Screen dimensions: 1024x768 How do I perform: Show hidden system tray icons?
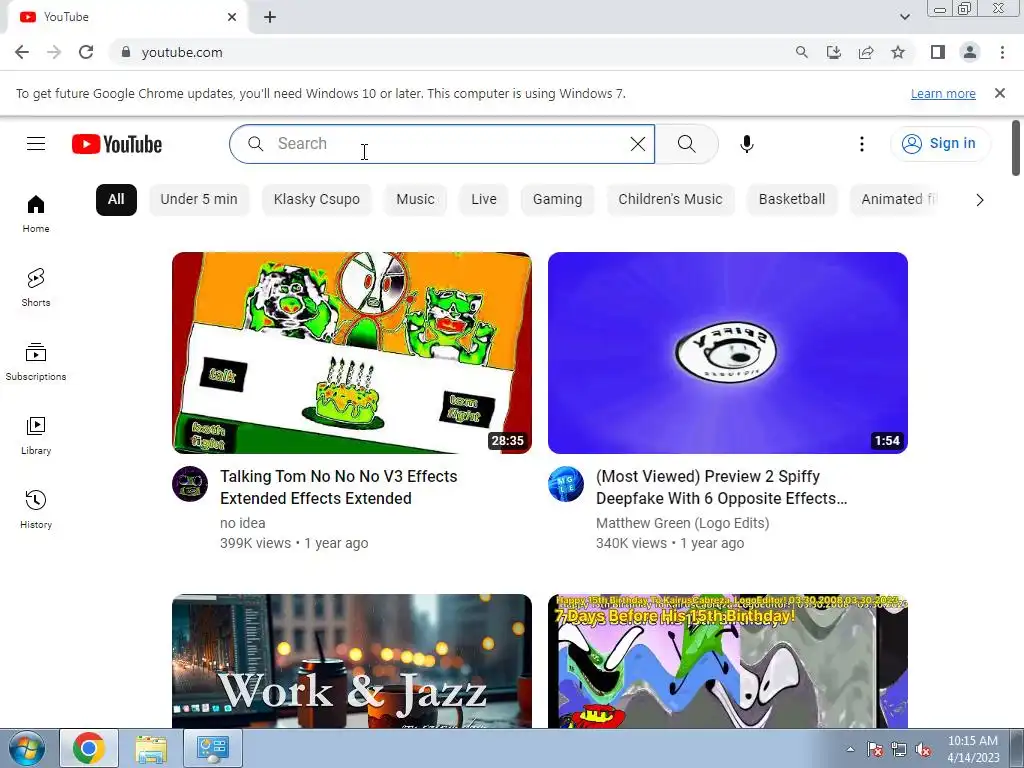850,749
